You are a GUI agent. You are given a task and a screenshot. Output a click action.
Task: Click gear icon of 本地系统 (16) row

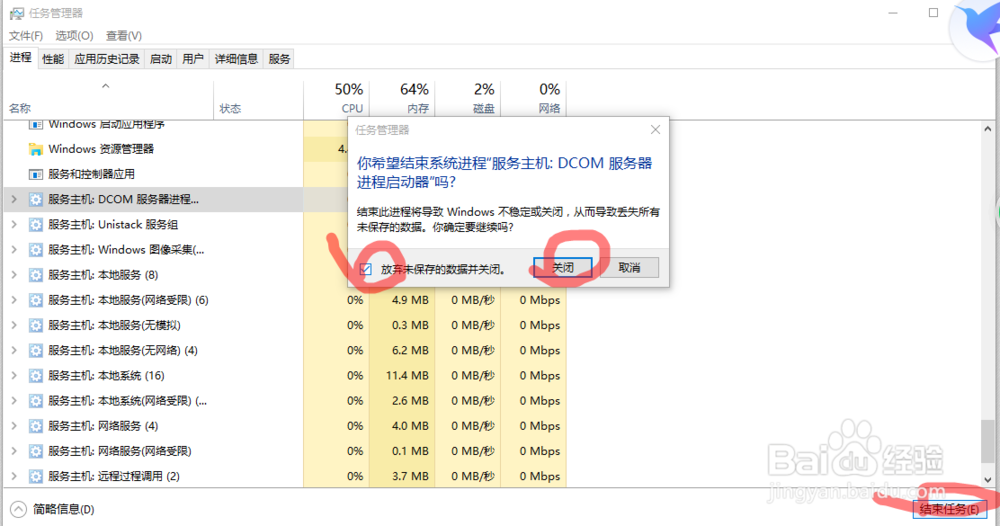tap(36, 376)
